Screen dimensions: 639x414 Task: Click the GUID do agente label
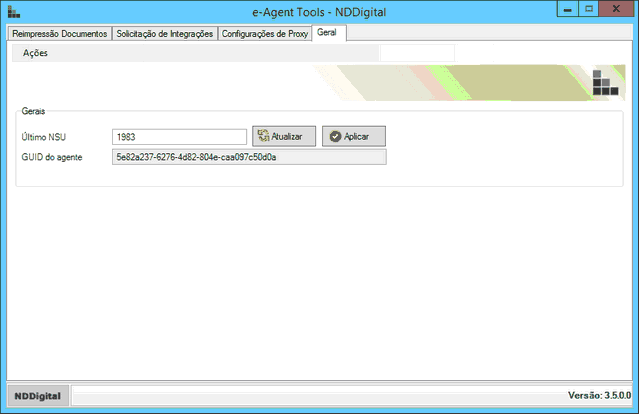52,157
